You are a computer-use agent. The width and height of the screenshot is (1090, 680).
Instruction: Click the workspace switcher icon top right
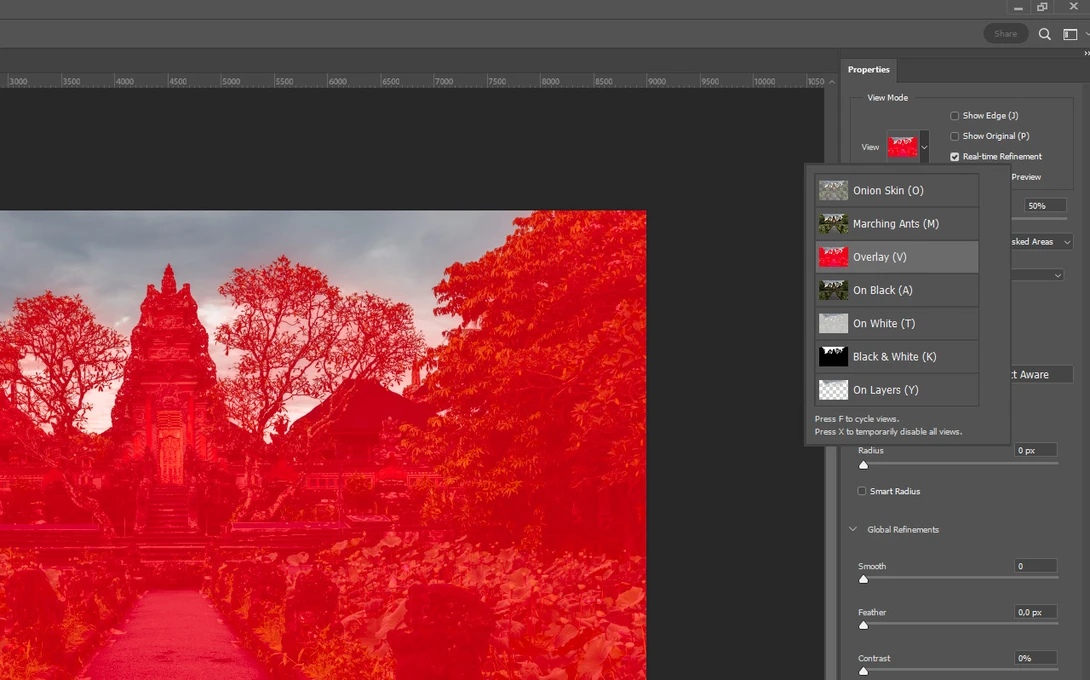(x=1069, y=33)
